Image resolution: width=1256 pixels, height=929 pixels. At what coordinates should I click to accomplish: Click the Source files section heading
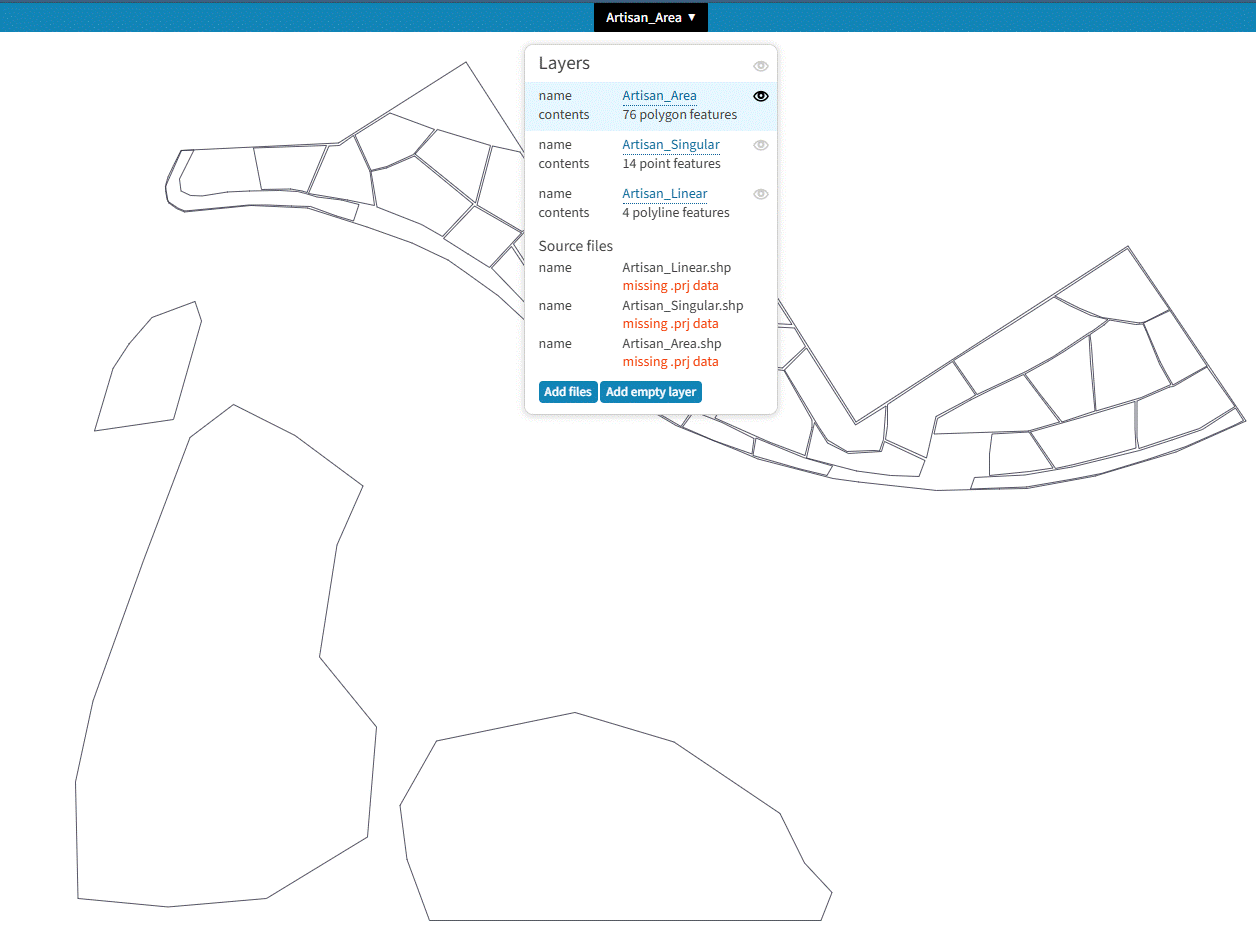pos(575,246)
